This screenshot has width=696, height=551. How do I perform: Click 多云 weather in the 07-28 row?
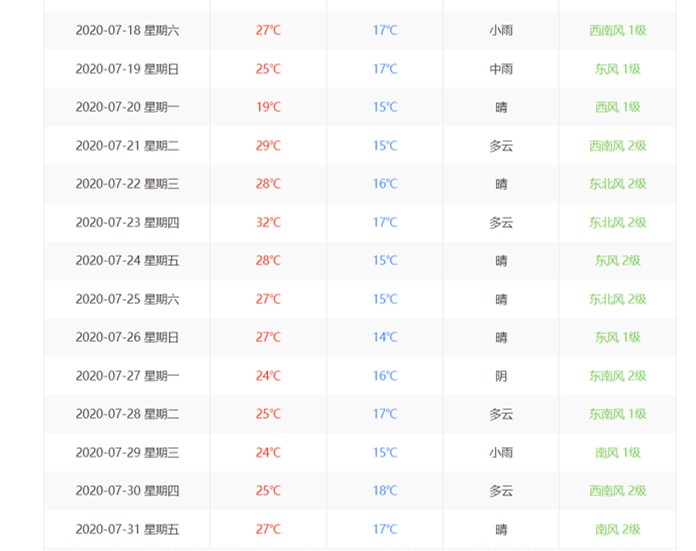tap(501, 414)
